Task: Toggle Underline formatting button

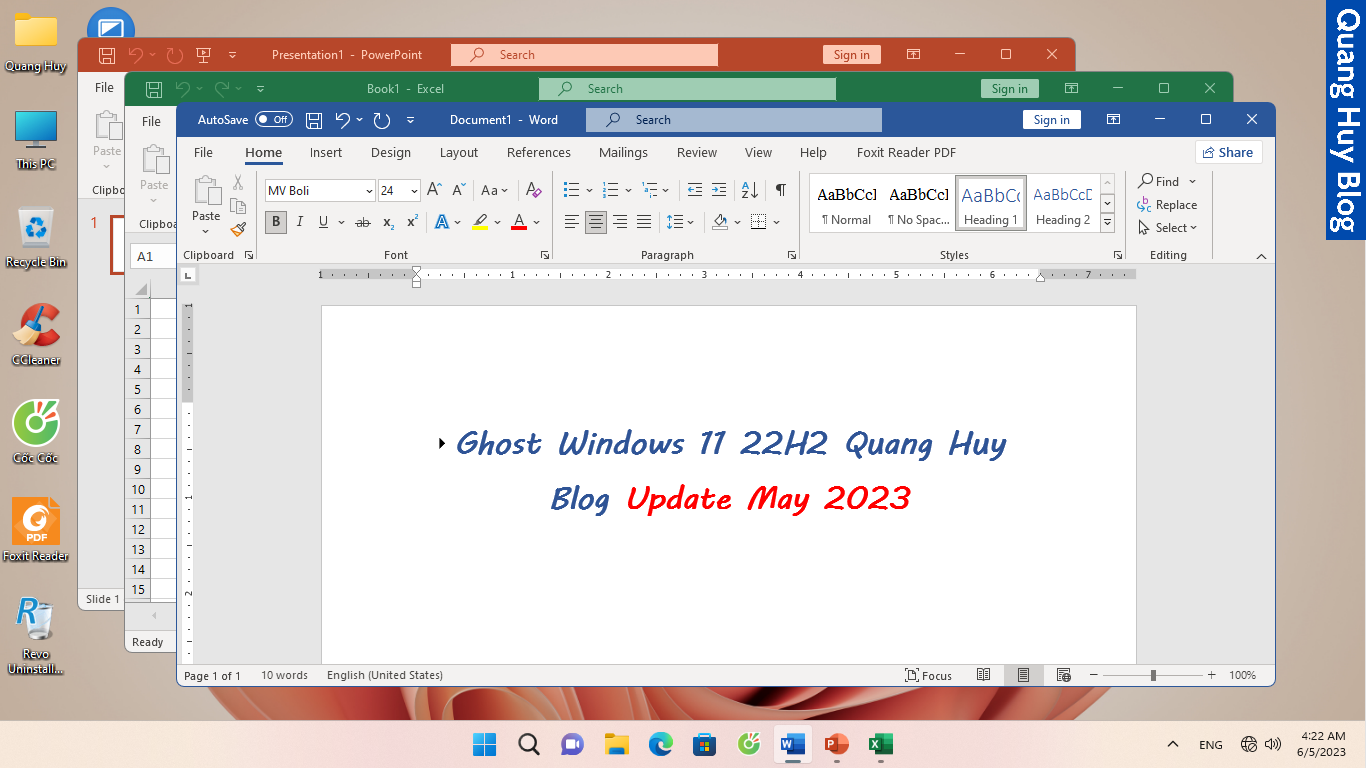Action: click(323, 222)
